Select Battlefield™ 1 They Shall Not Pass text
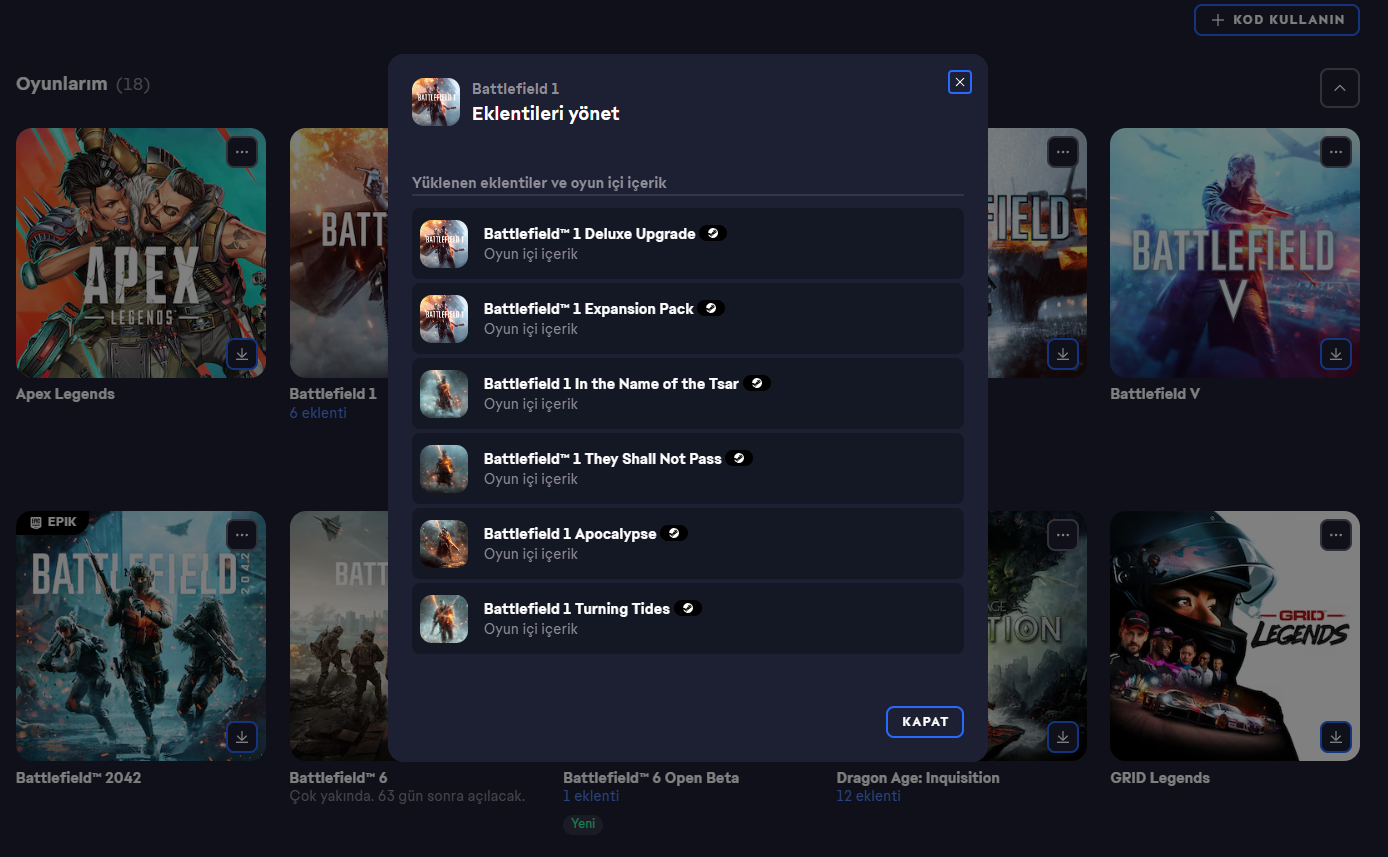Screen dimensions: 1388x857 [x=602, y=459]
